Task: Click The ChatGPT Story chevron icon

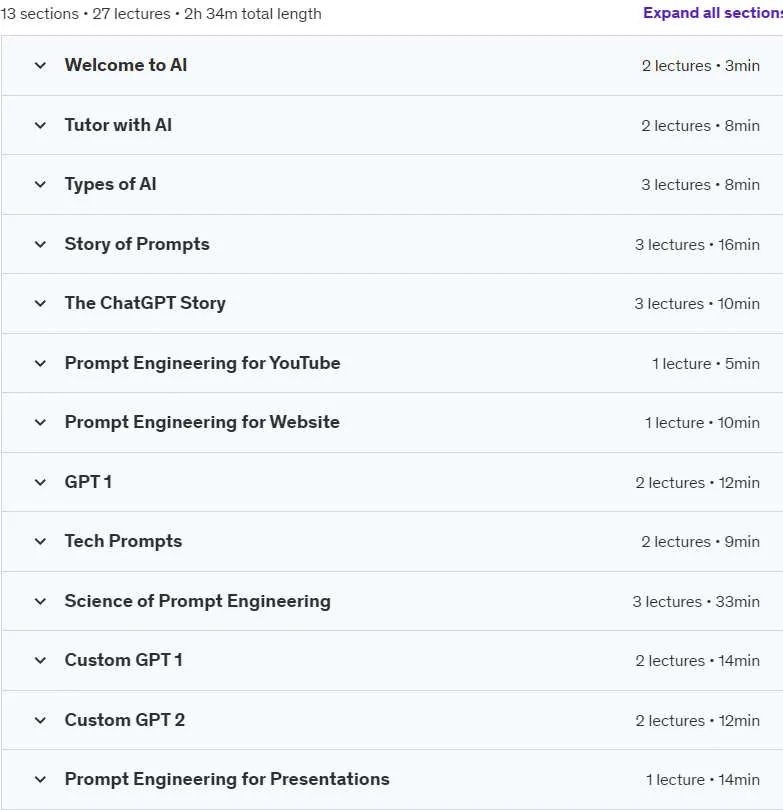Action: click(40, 303)
